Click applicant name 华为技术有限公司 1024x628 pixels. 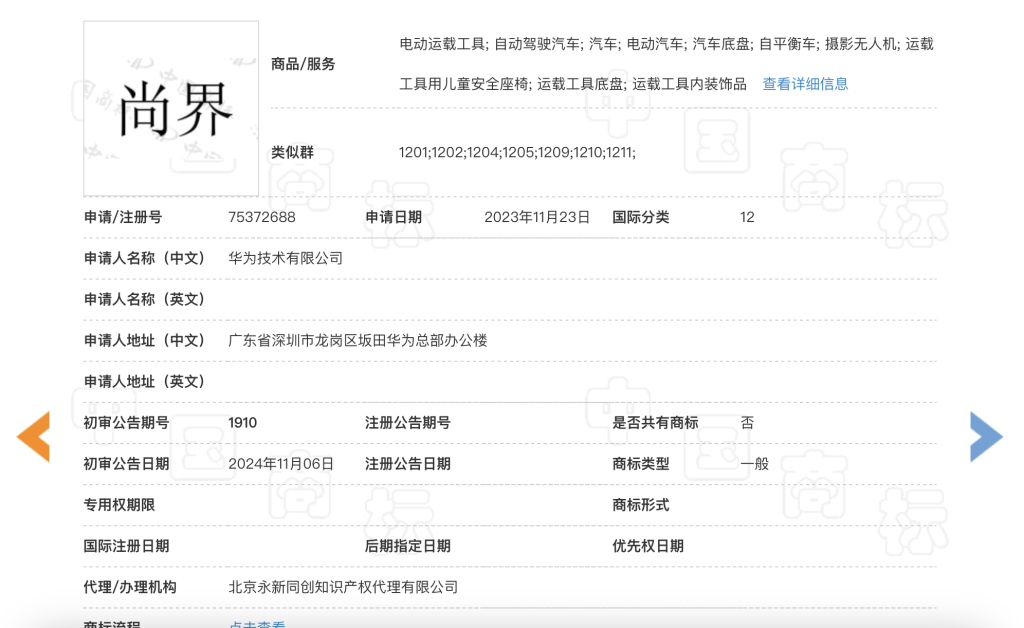[x=285, y=258]
